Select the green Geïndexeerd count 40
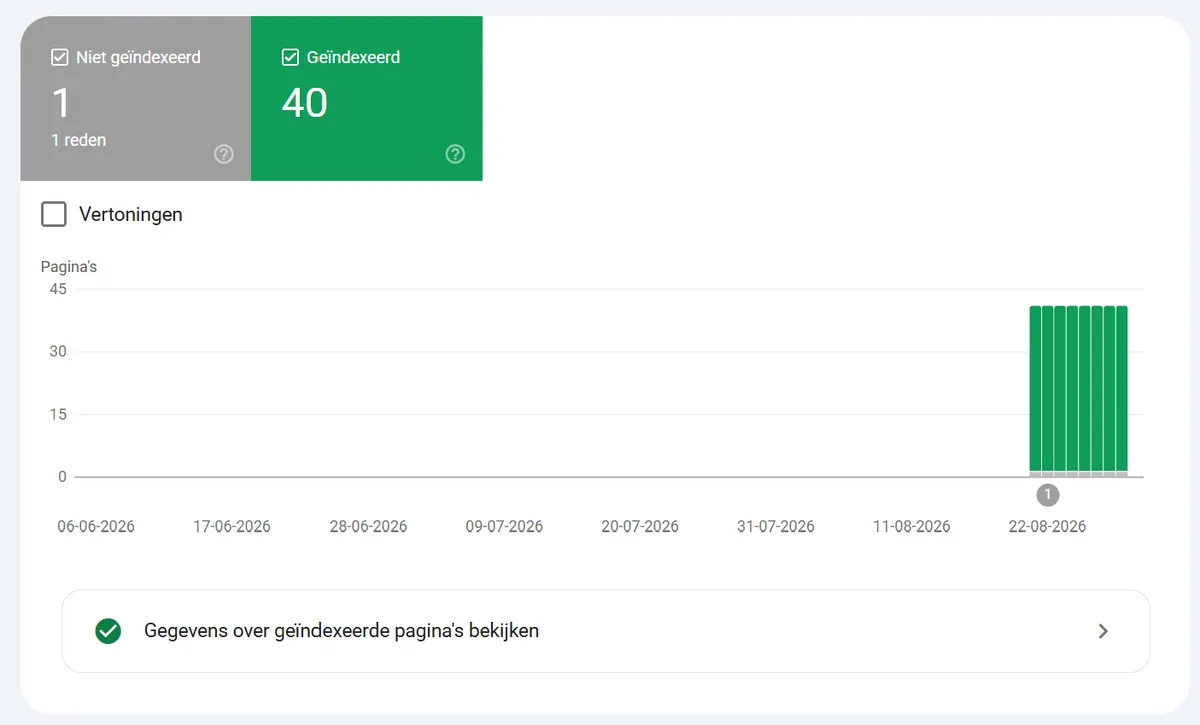Image resolution: width=1200 pixels, height=725 pixels. (x=305, y=103)
